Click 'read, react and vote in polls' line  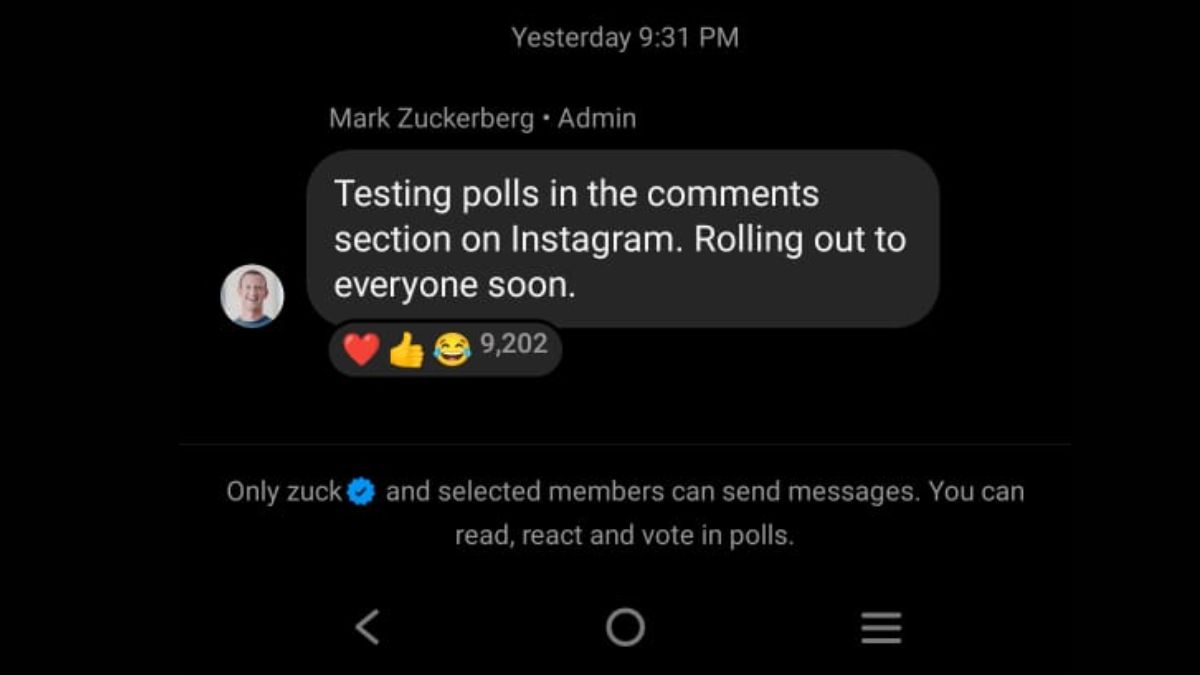coord(624,535)
